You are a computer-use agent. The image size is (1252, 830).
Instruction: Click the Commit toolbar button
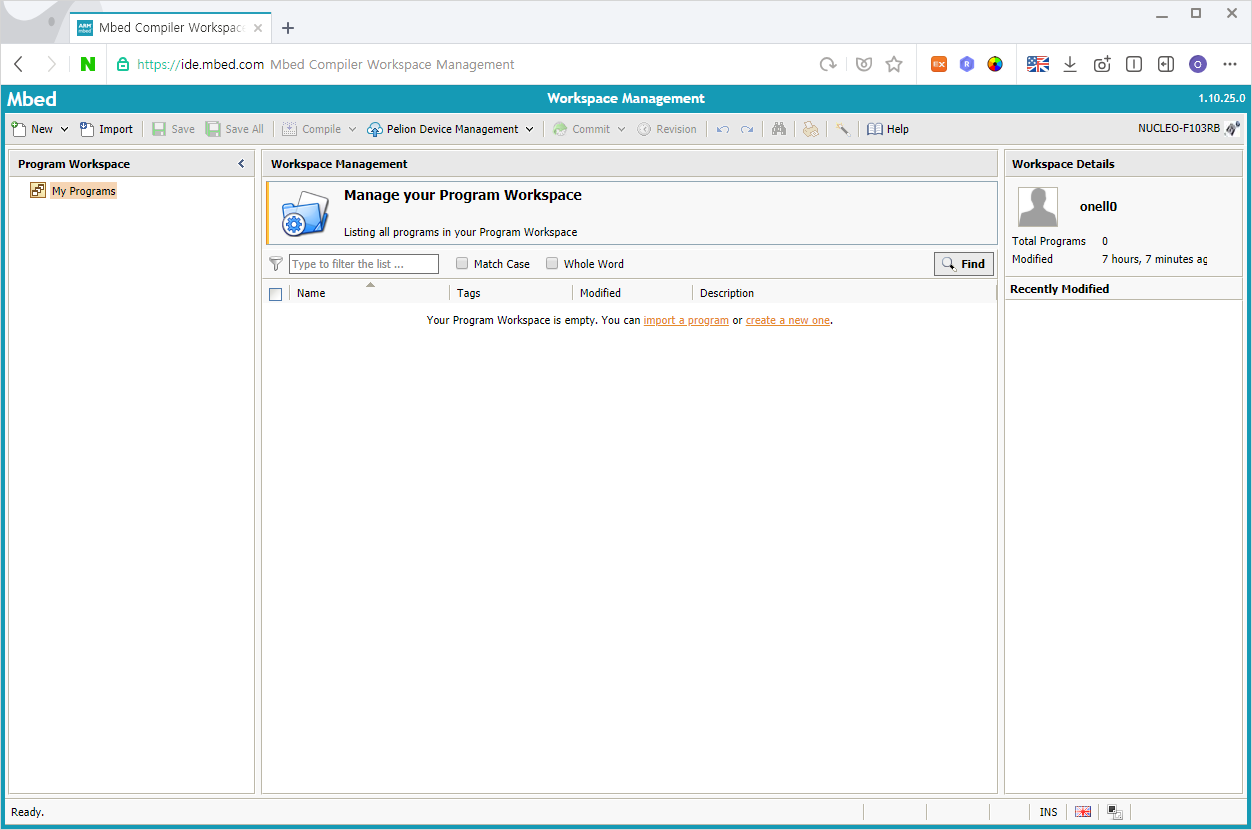(581, 129)
